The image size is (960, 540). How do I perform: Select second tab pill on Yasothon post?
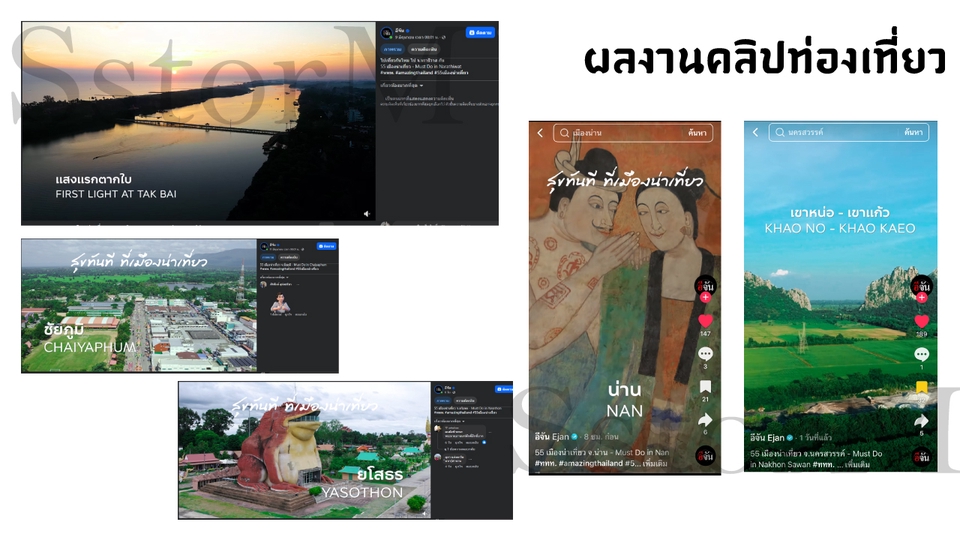click(x=465, y=400)
